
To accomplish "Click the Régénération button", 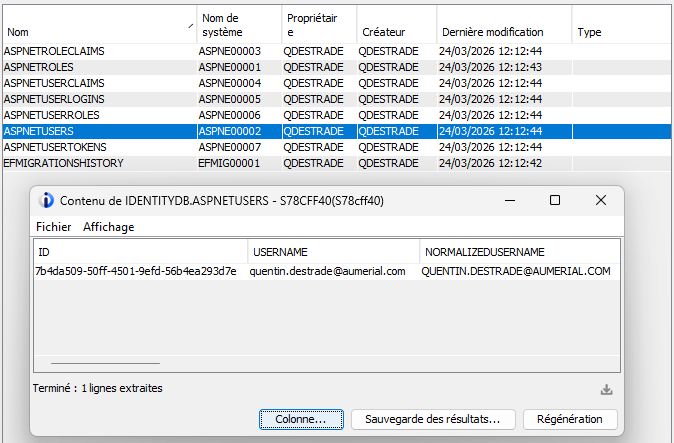I will pos(570,419).
